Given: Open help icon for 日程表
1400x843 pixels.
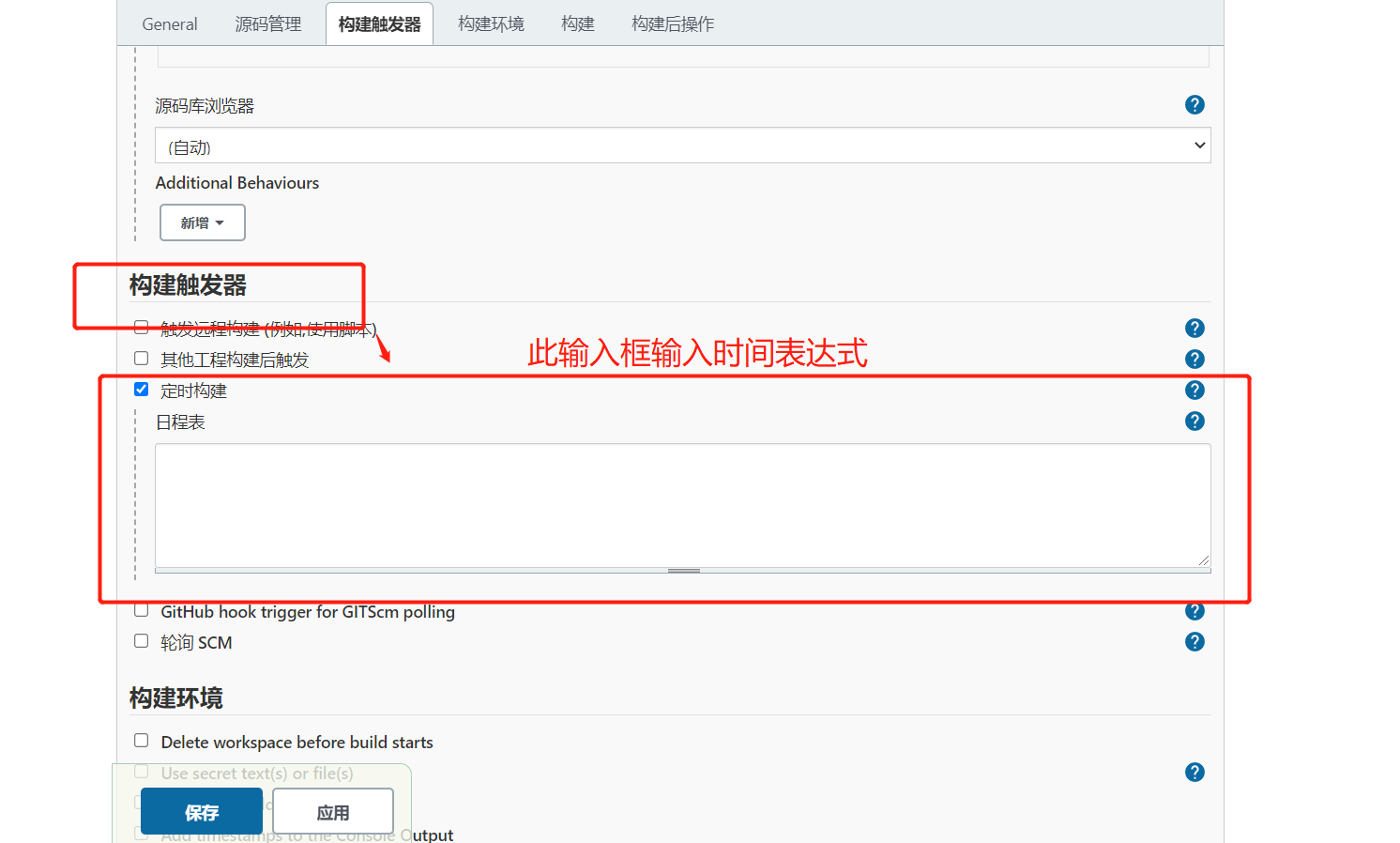Looking at the screenshot, I should (x=1195, y=421).
